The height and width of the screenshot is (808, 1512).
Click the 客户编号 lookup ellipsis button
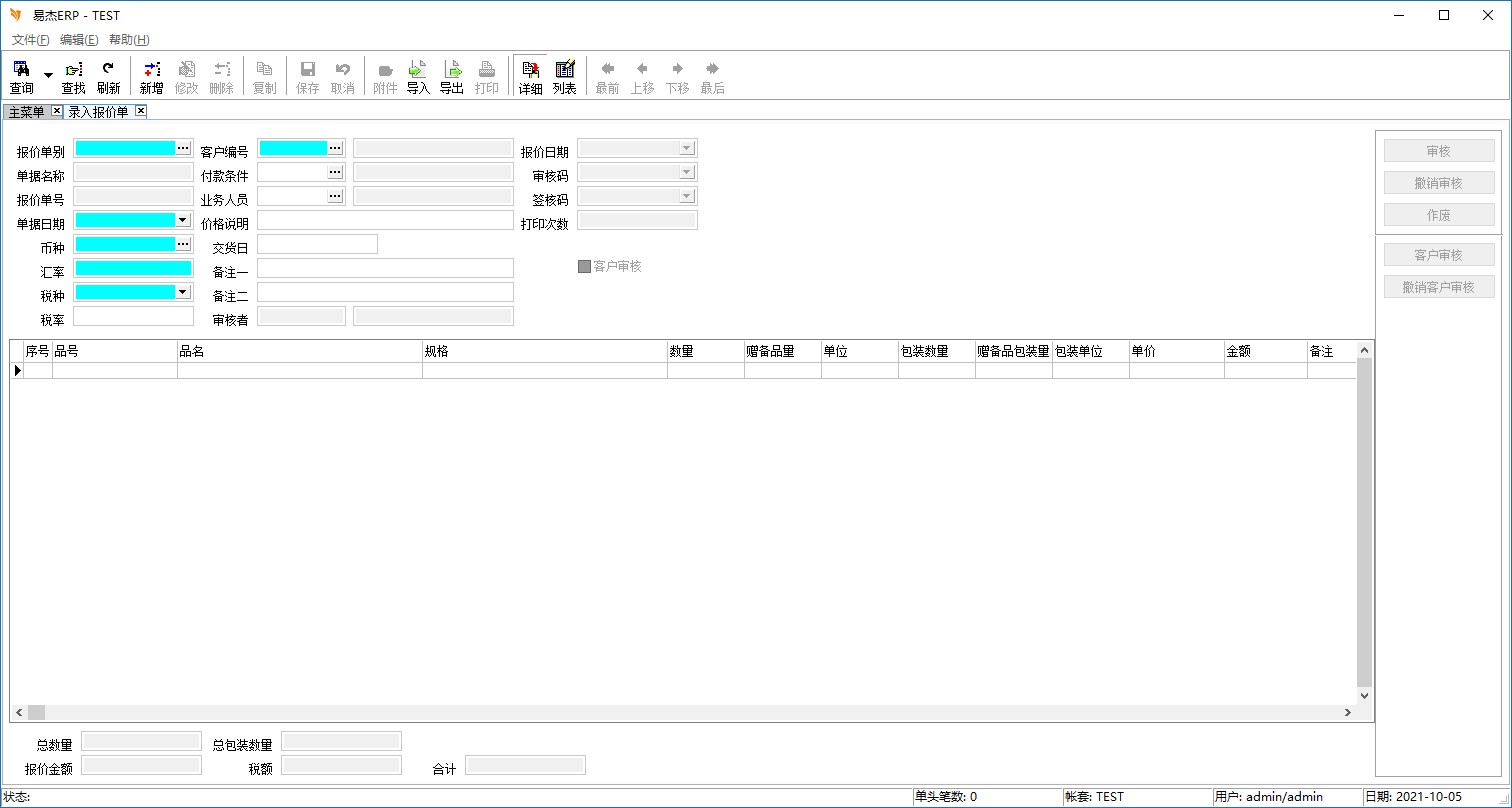coord(335,148)
